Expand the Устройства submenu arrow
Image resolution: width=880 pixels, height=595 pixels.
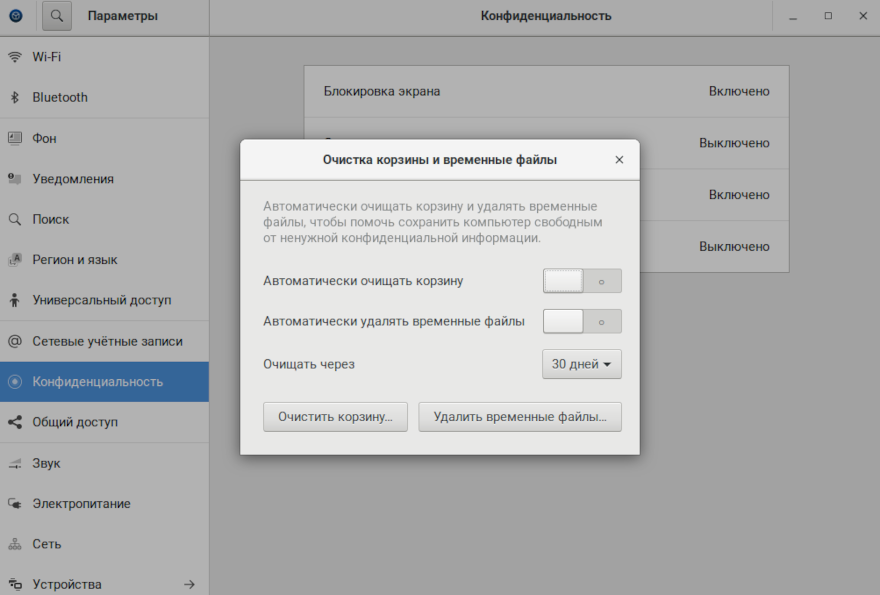pyautogui.click(x=189, y=584)
